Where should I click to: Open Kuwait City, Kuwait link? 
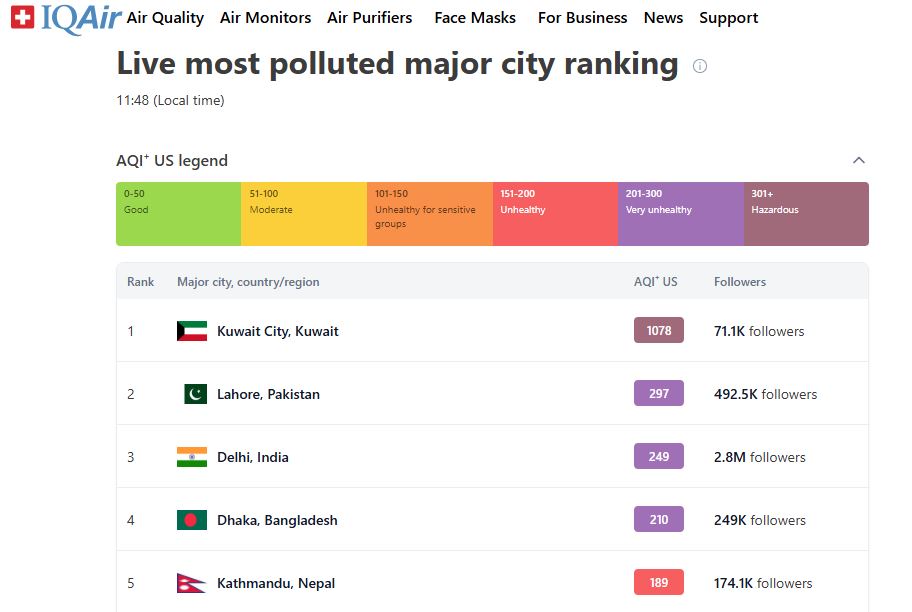277,331
